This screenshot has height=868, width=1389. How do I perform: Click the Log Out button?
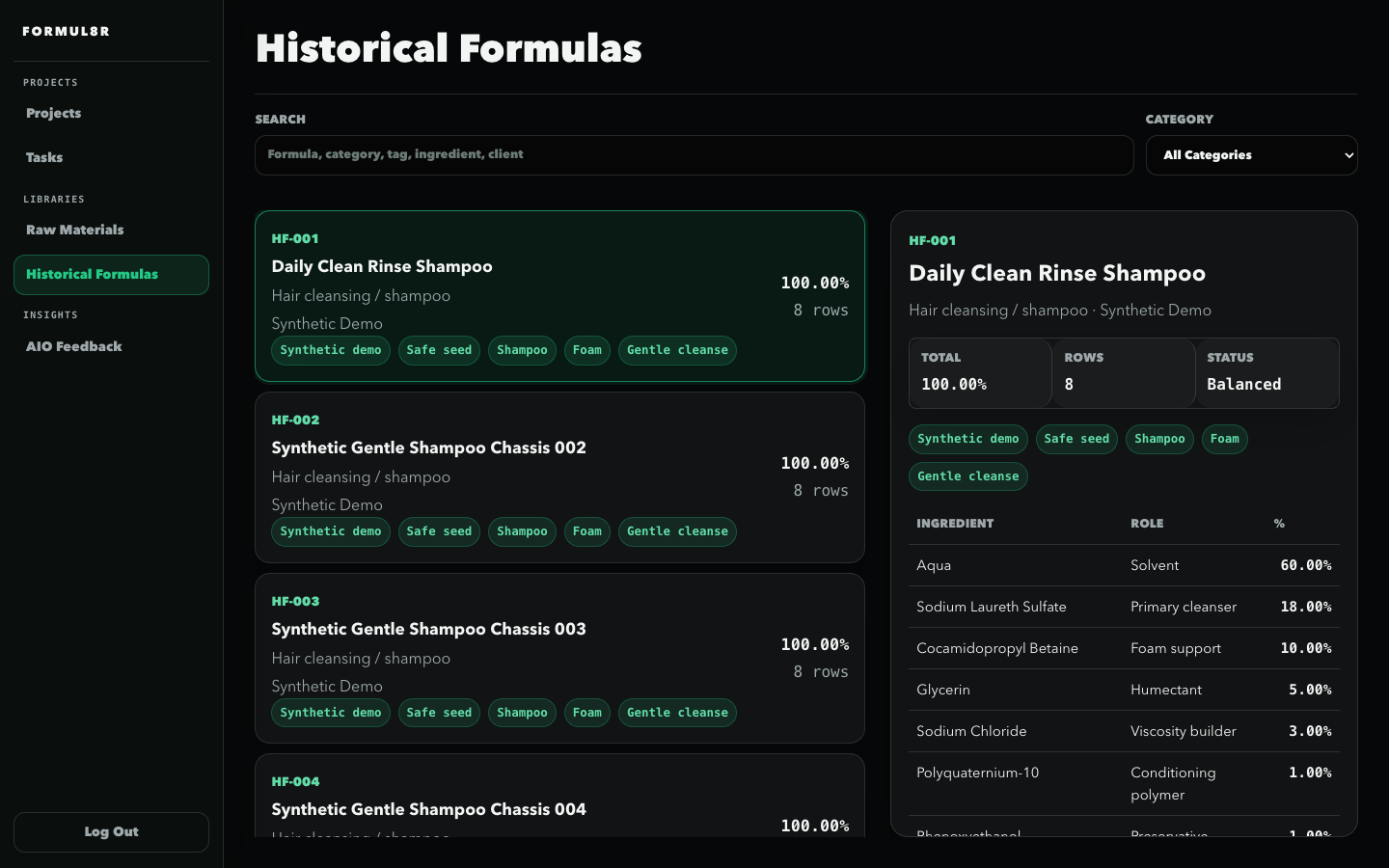point(111,832)
